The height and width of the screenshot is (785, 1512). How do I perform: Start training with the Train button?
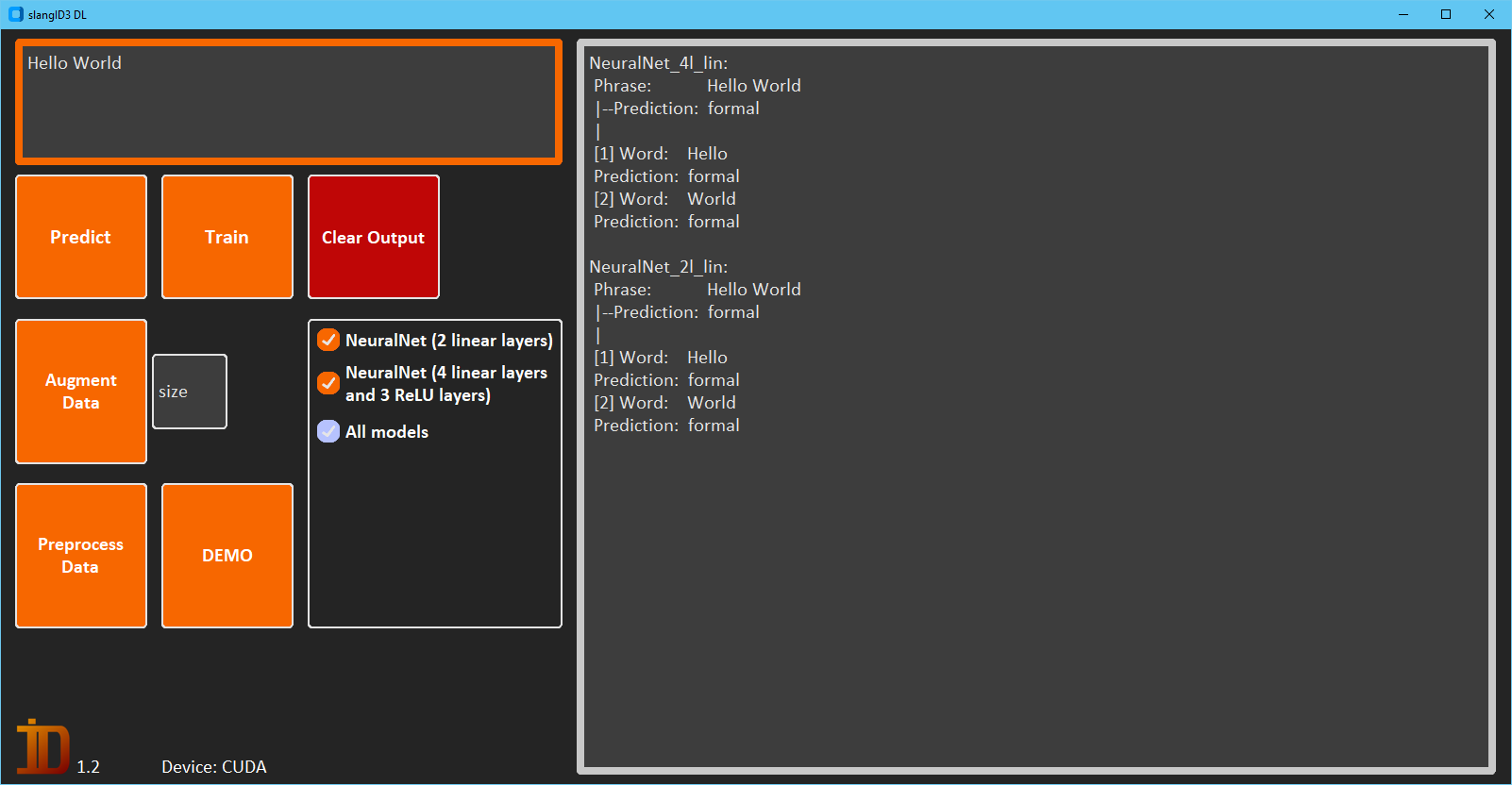click(227, 237)
